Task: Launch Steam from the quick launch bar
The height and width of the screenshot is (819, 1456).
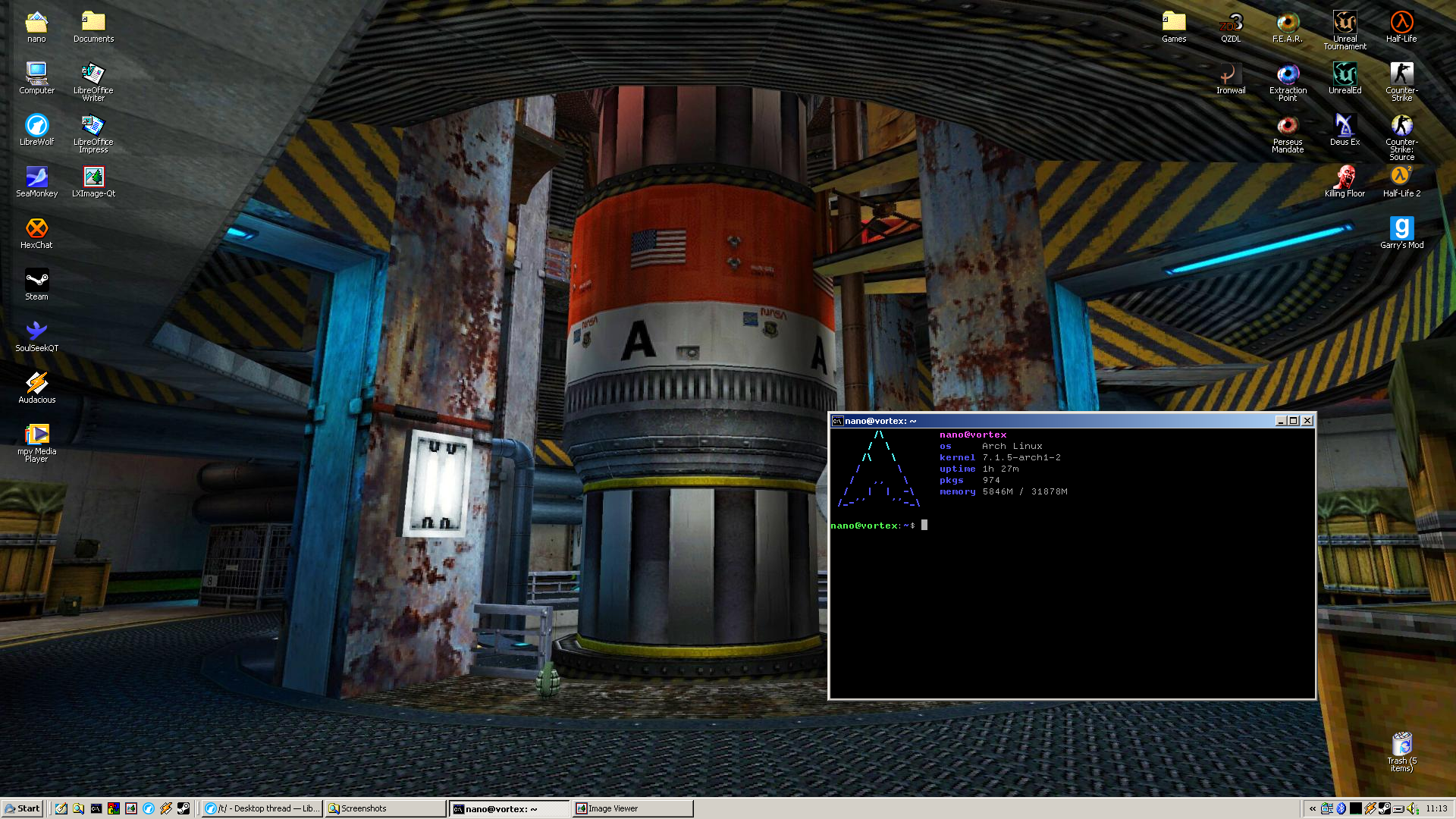Action: coord(184,808)
